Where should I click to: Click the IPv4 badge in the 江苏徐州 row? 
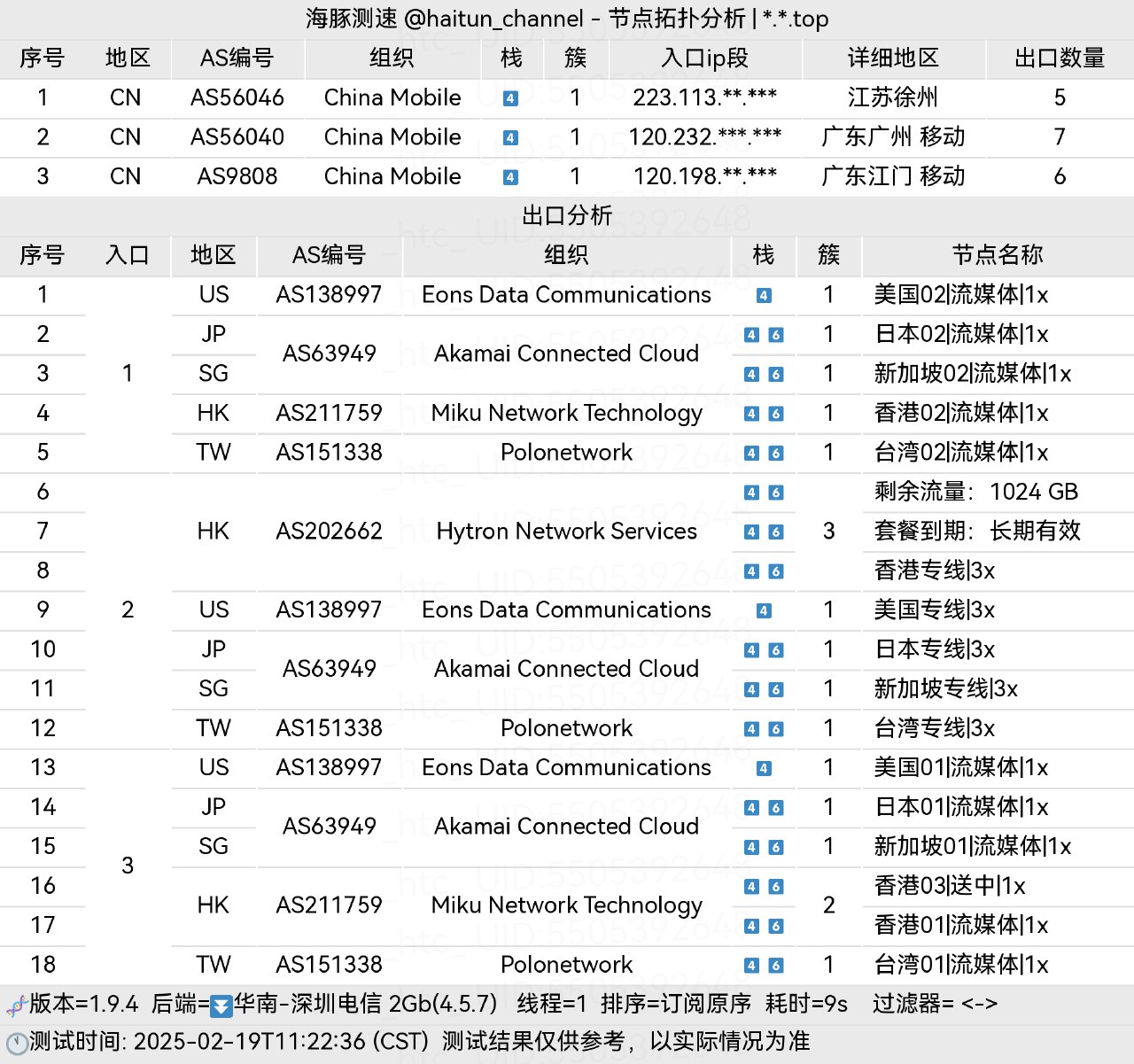pos(510,98)
